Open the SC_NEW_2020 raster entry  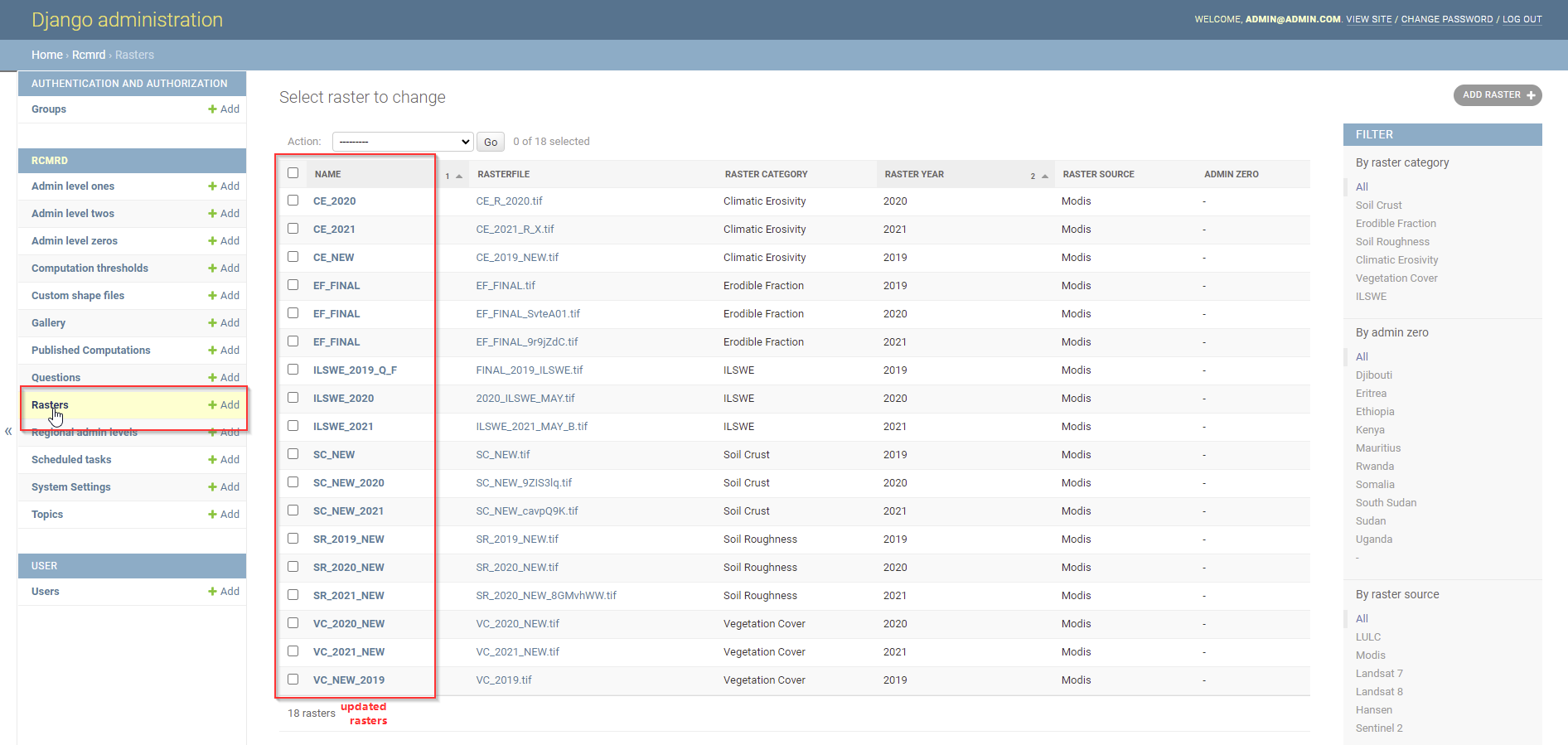point(349,483)
